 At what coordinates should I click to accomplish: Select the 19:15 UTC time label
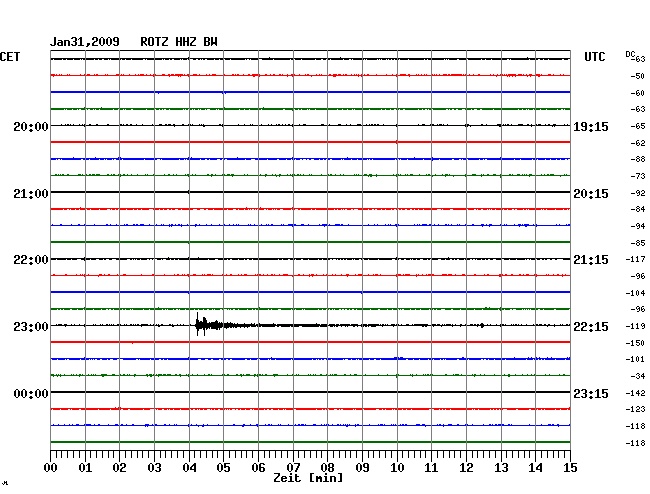(x=591, y=126)
